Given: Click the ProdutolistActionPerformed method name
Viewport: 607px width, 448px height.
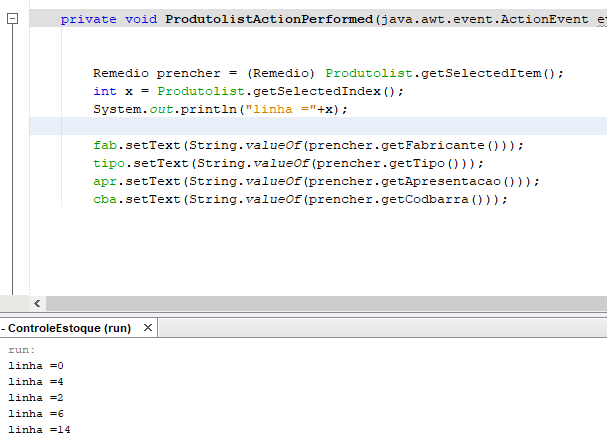Looking at the screenshot, I should point(269,19).
